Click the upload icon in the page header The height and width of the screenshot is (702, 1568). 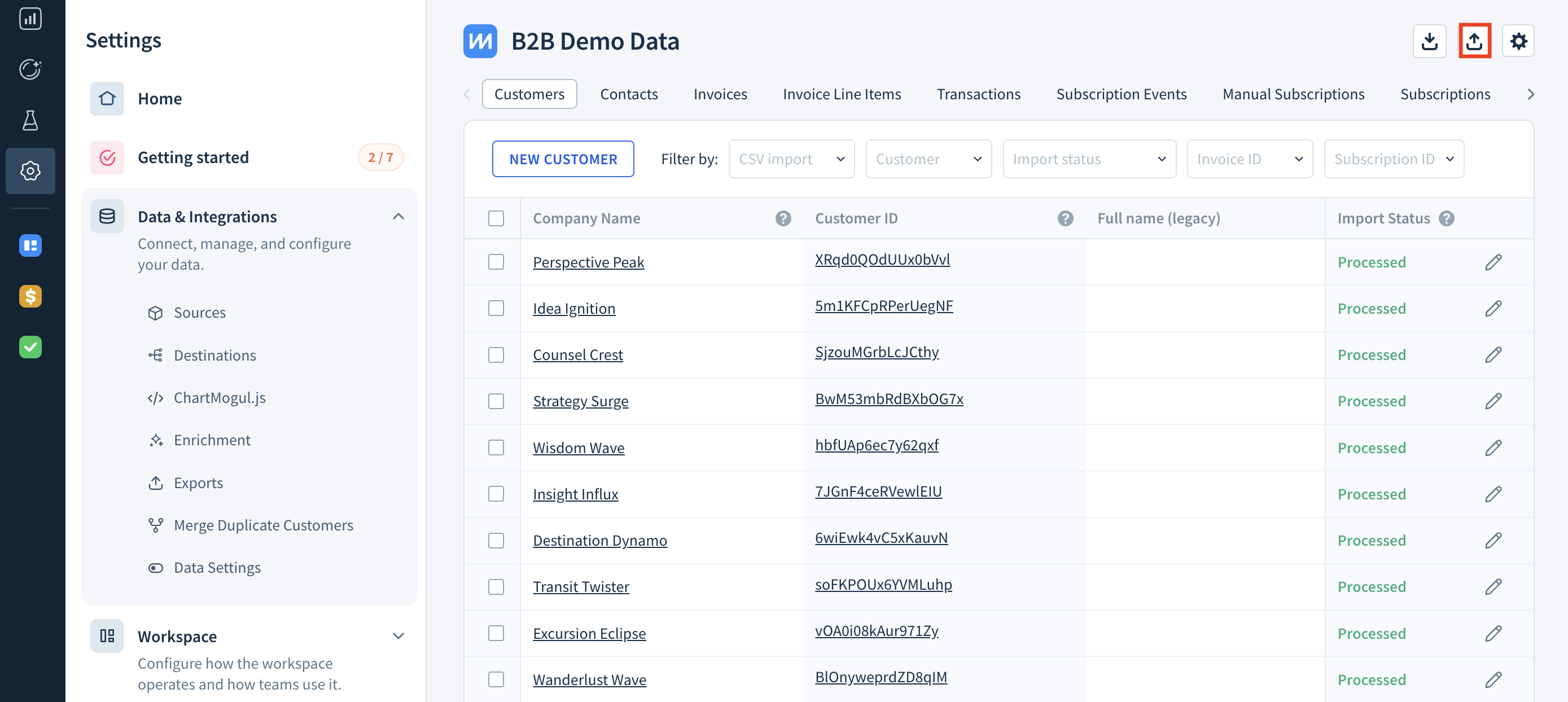click(1474, 41)
